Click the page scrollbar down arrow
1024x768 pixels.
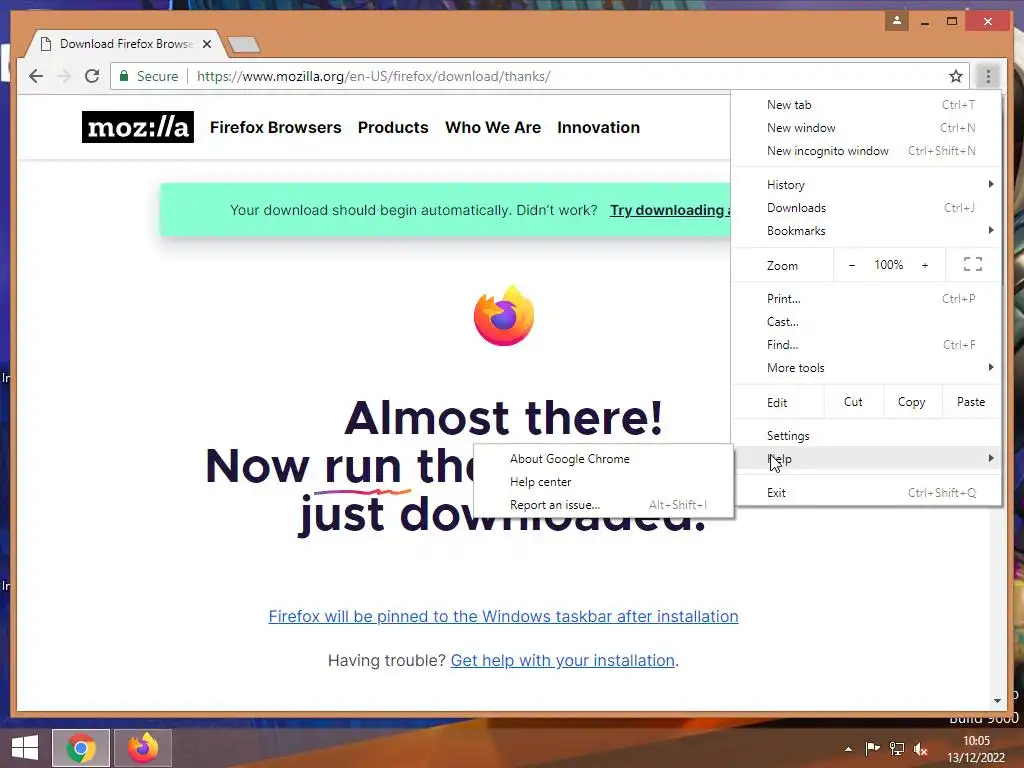pos(997,701)
